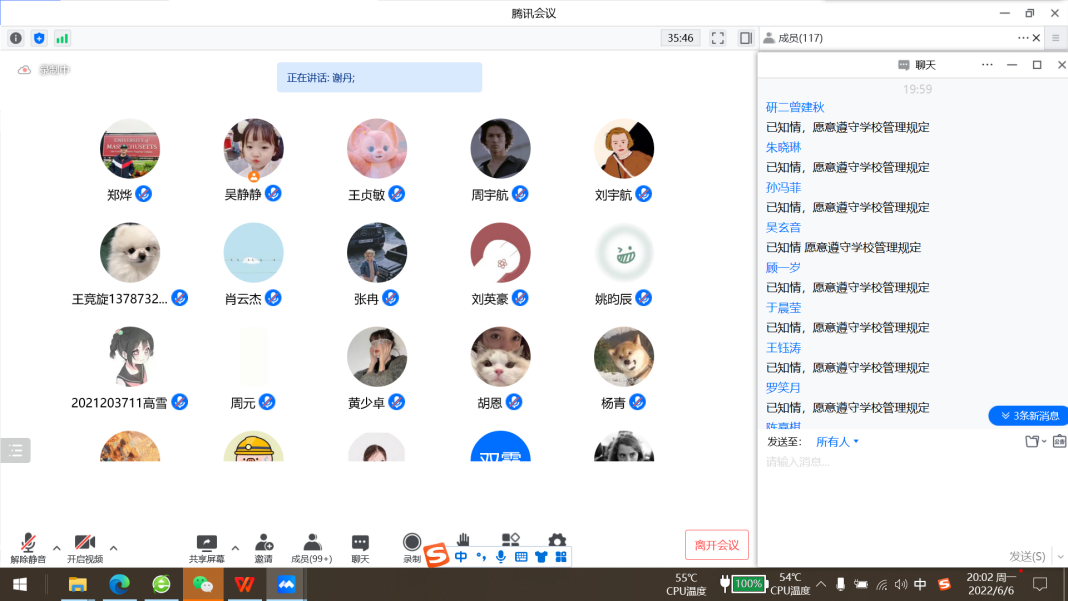The width and height of the screenshot is (1068, 601).
Task: Turn on camera with 开启视频
Action: pos(85,544)
